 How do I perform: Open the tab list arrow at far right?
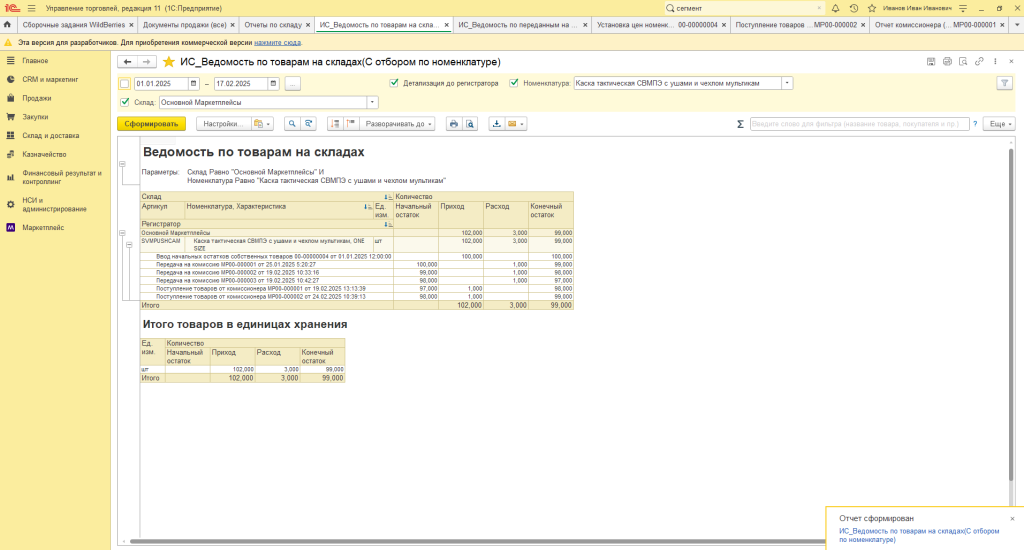pyautogui.click(x=1017, y=25)
